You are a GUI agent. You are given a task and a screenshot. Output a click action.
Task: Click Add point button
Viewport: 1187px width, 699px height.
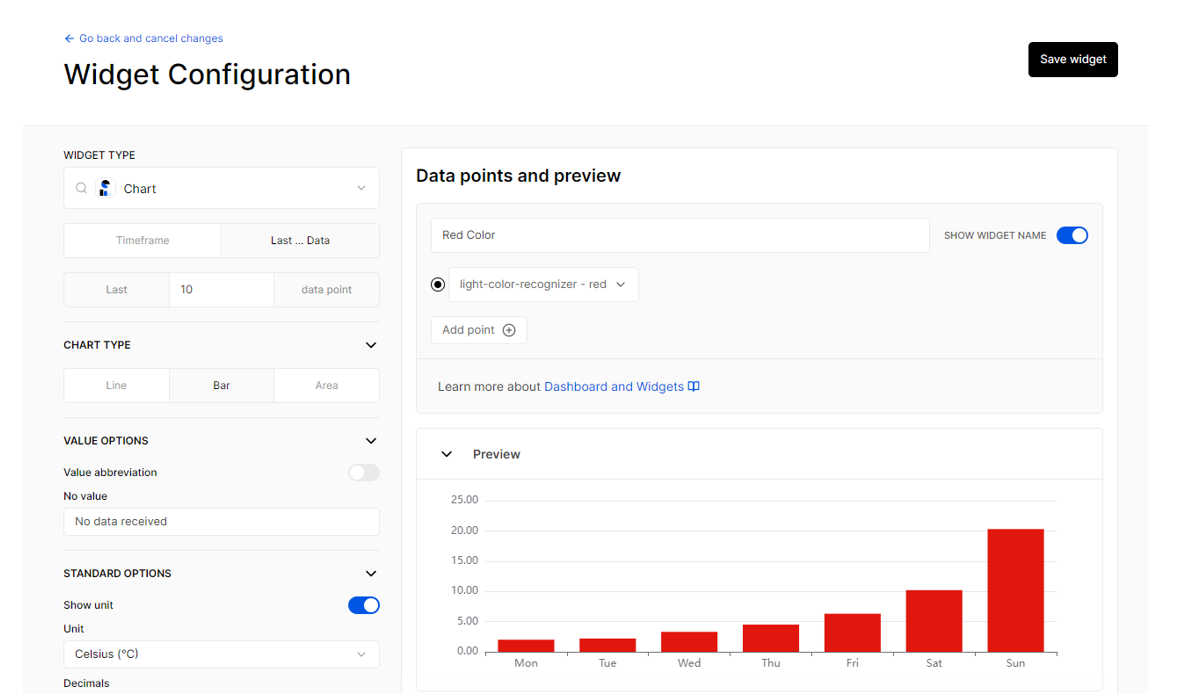(478, 330)
